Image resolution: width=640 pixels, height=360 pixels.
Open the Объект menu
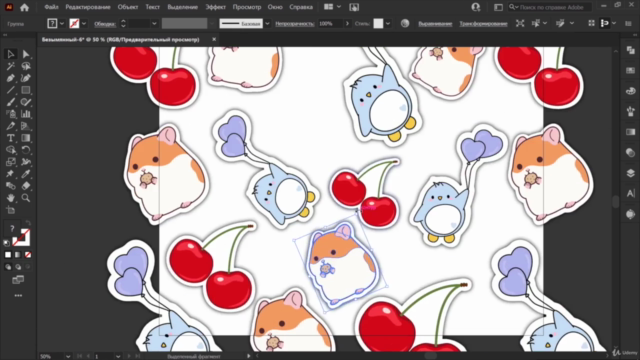point(128,7)
